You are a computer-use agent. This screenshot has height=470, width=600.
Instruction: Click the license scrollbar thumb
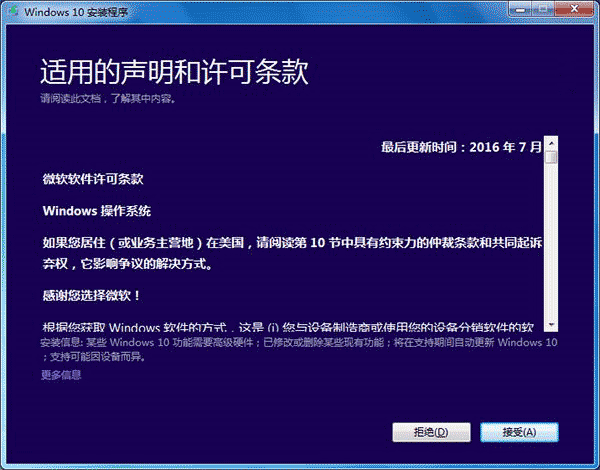pos(551,157)
